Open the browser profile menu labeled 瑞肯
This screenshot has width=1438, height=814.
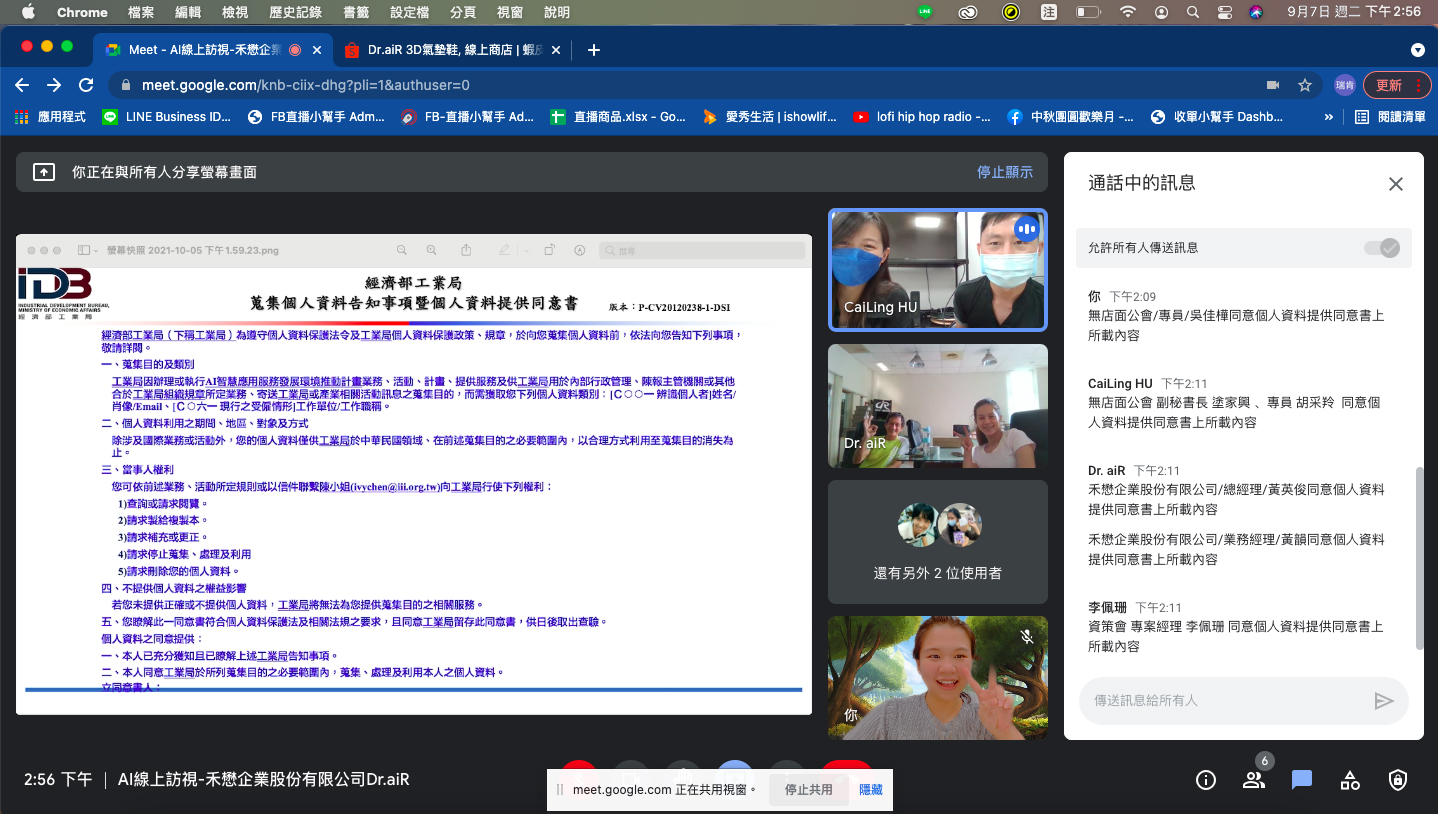point(1345,85)
